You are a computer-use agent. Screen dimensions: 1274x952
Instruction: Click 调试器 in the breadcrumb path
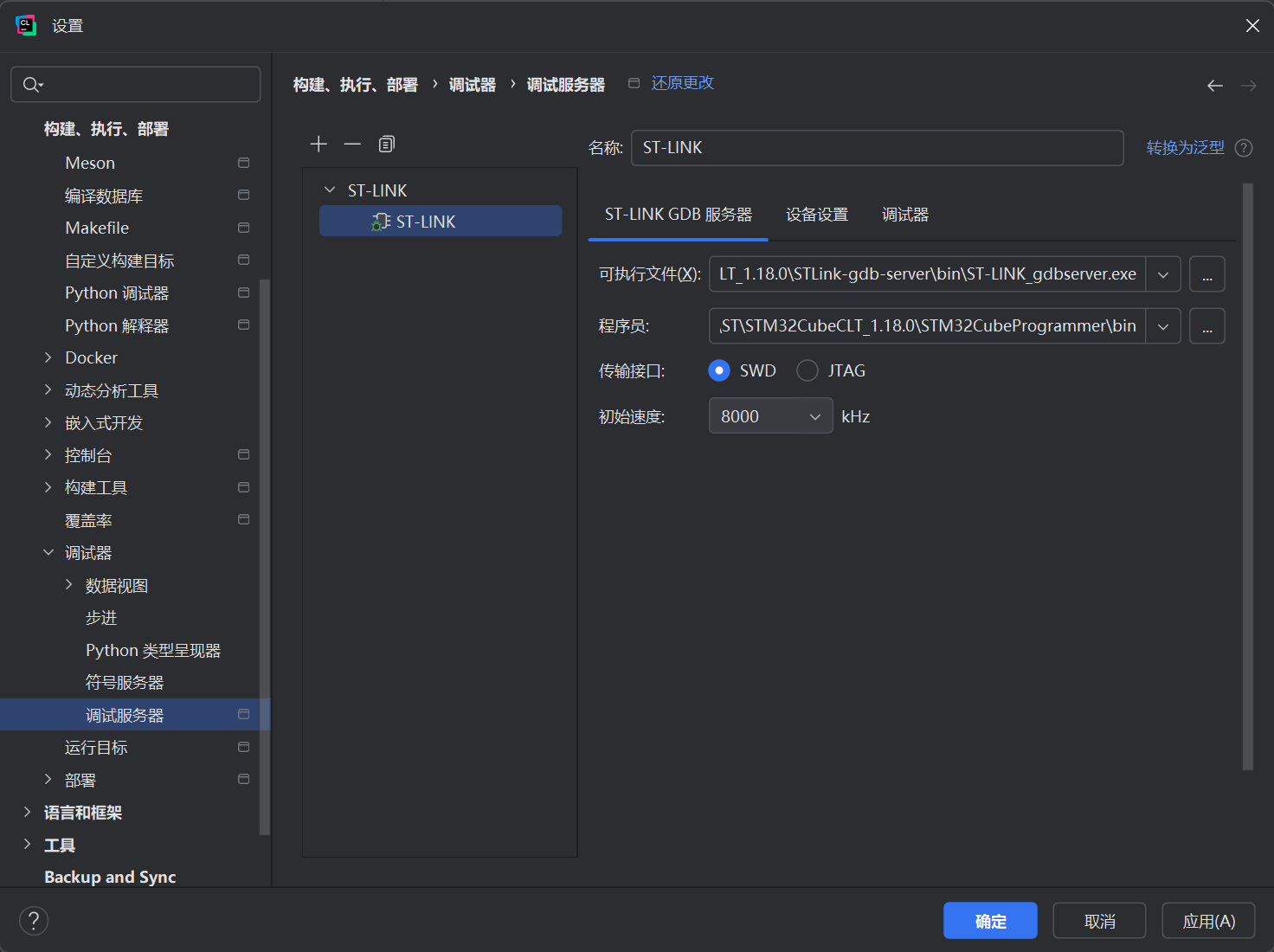(x=472, y=85)
